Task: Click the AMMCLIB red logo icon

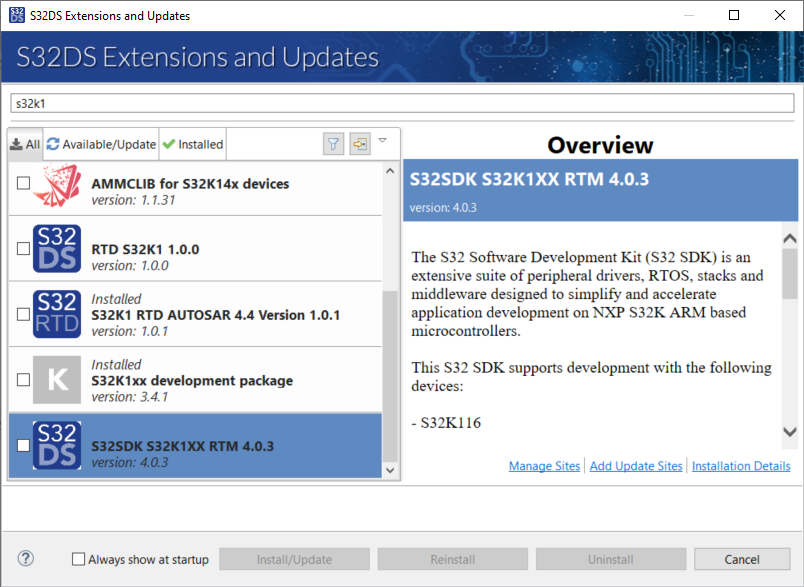Action: pyautogui.click(x=57, y=187)
